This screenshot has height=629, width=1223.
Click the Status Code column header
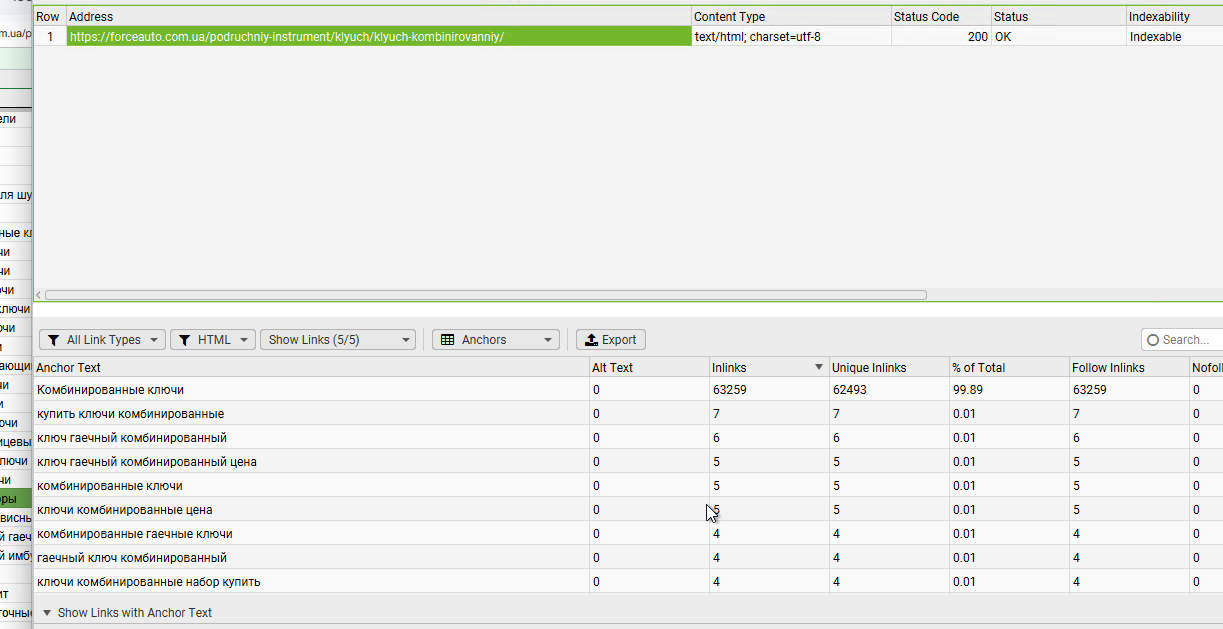941,17
